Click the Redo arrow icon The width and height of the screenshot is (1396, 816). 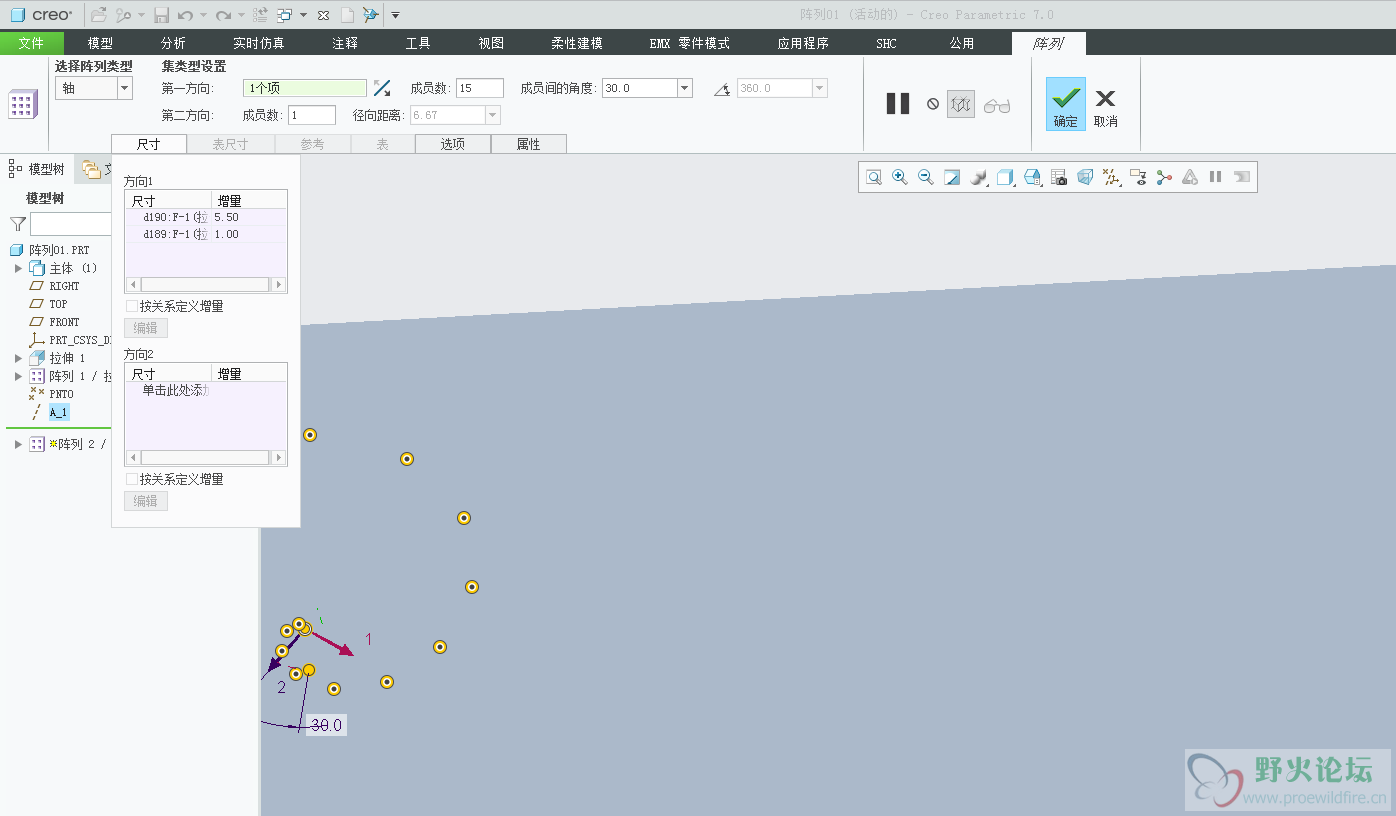point(223,15)
